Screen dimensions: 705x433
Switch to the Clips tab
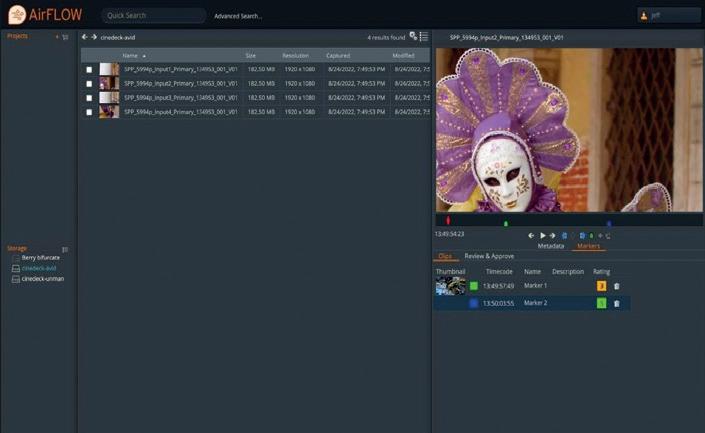point(445,256)
